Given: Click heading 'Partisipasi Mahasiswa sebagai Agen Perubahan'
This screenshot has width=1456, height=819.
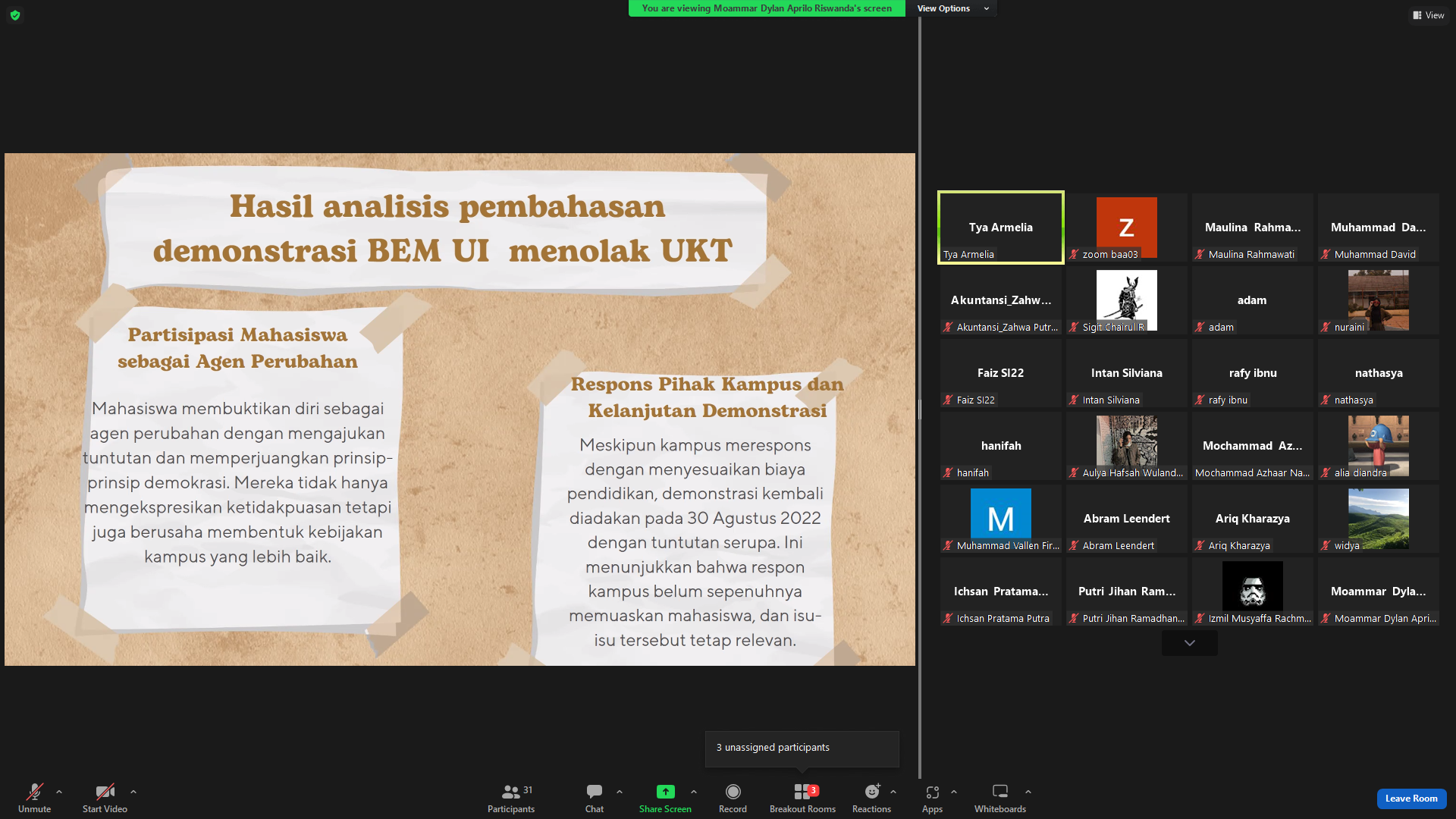Looking at the screenshot, I should click(x=237, y=348).
